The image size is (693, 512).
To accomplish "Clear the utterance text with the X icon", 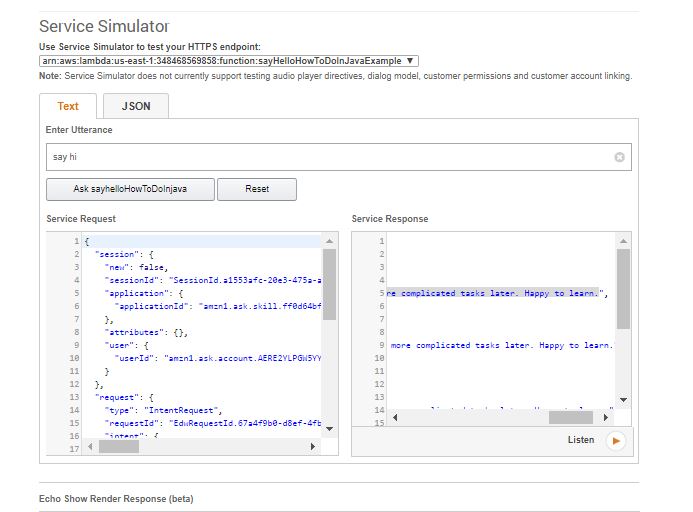I will pyautogui.click(x=619, y=157).
